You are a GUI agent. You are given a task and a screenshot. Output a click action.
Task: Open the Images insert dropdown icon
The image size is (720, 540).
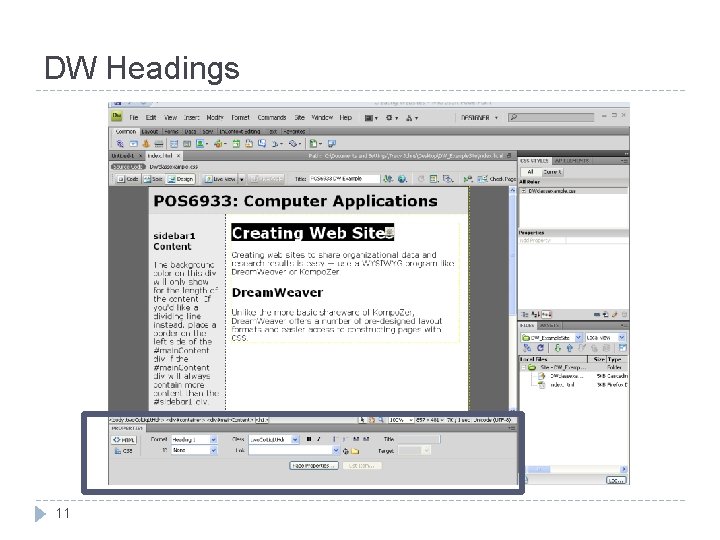pyautogui.click(x=202, y=144)
